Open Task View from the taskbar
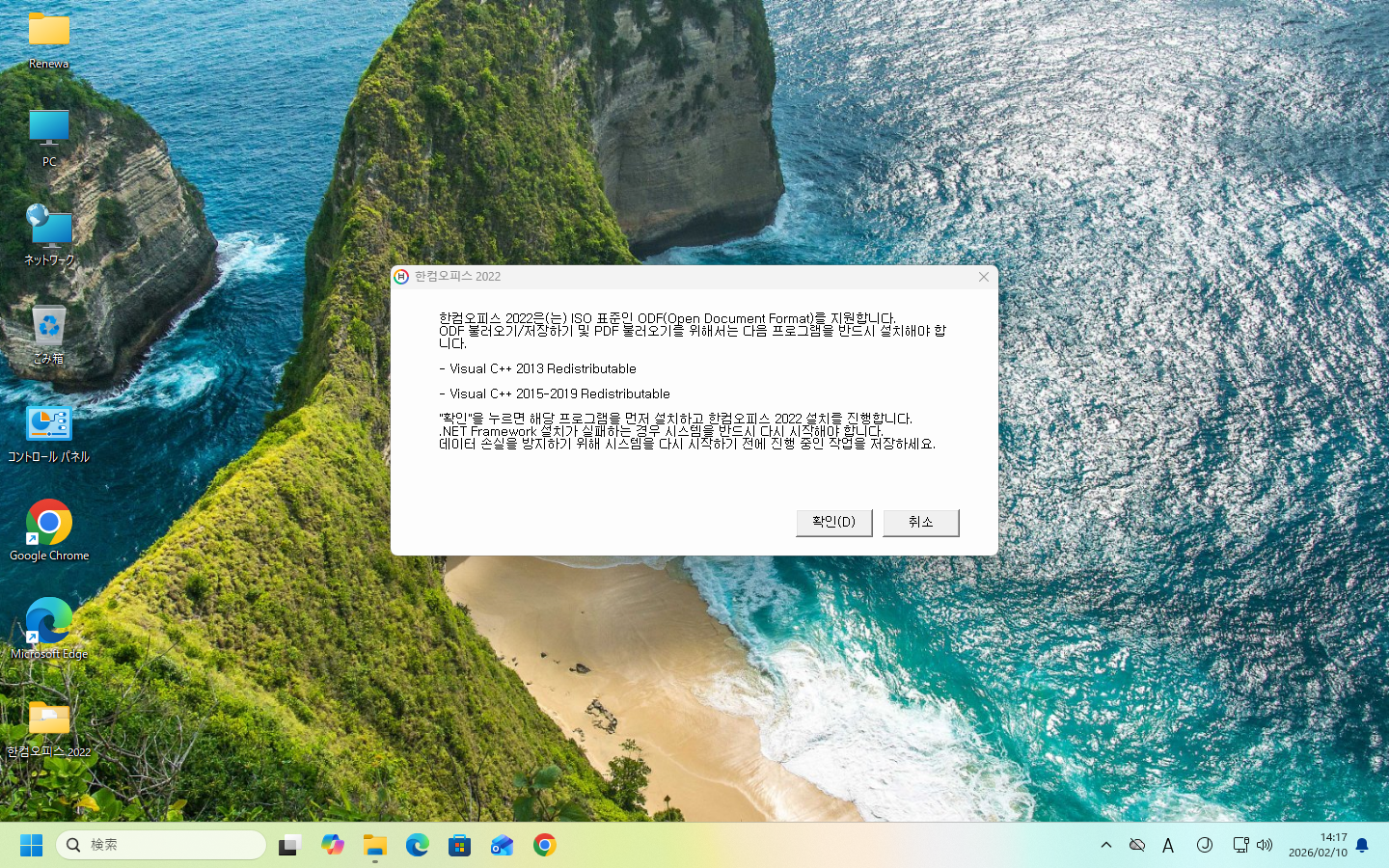 (x=290, y=845)
